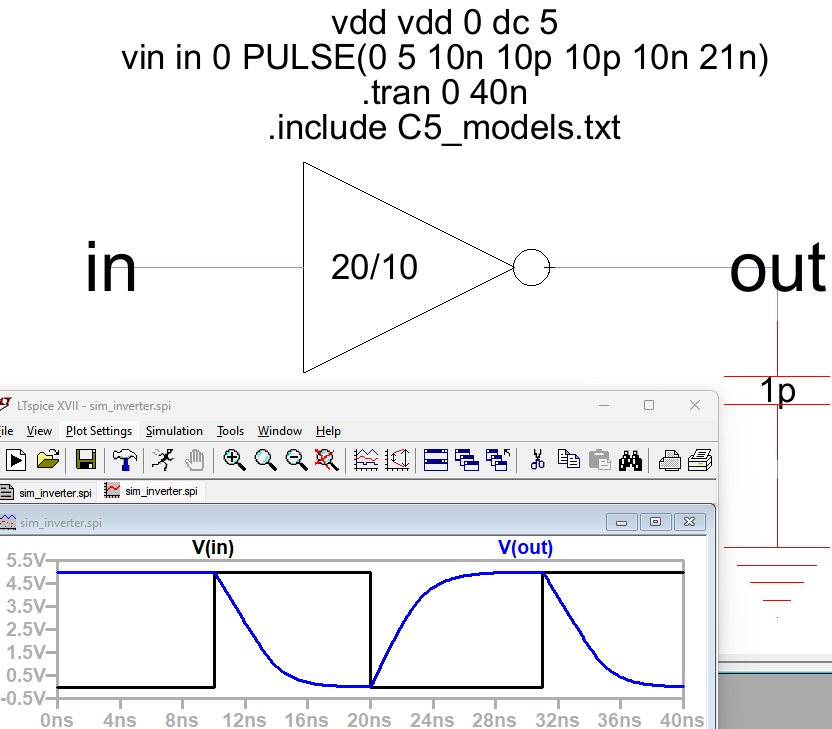The image size is (832, 729).
Task: Click the binoculars find icon
Action: point(630,460)
